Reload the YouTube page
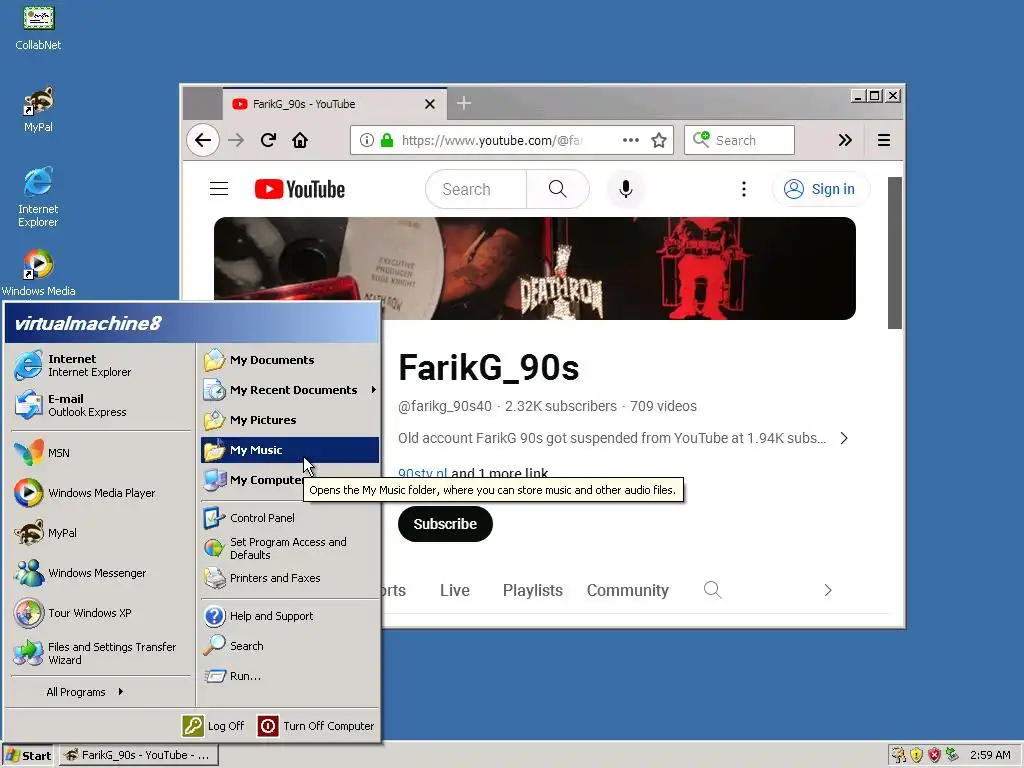The height and width of the screenshot is (768, 1024). click(268, 140)
